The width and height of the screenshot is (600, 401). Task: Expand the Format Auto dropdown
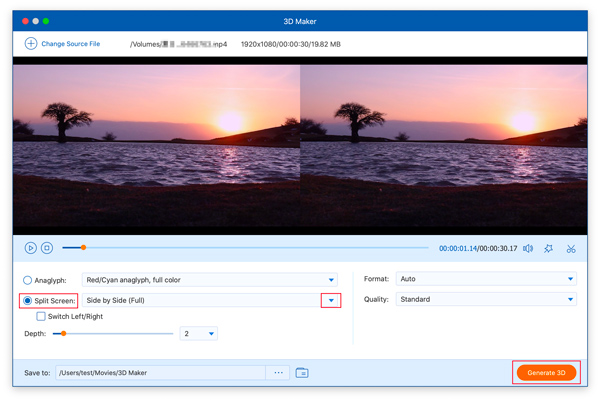click(570, 279)
